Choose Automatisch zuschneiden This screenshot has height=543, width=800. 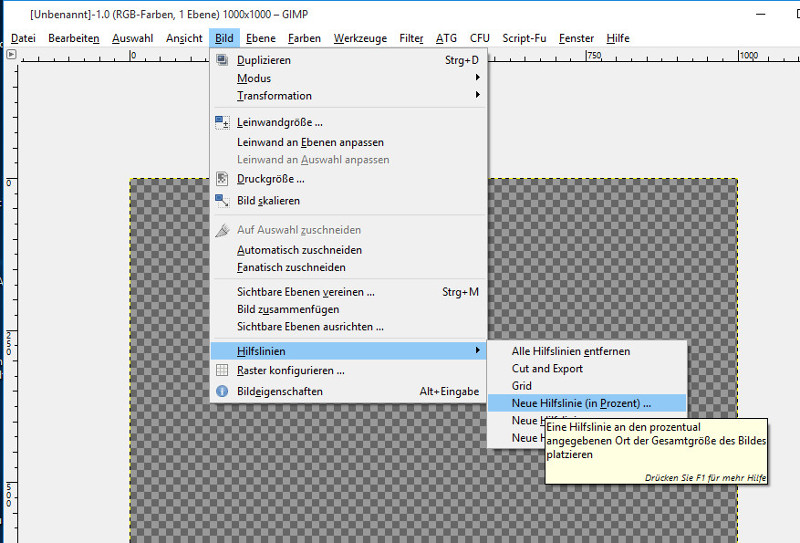[x=348, y=250]
